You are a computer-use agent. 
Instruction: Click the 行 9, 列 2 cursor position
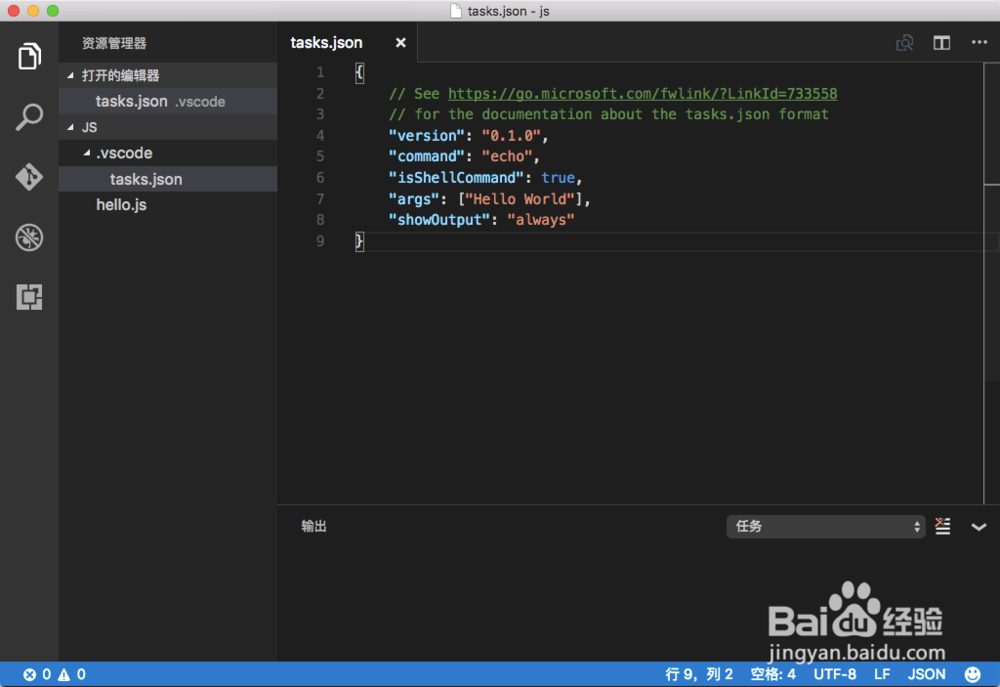(699, 674)
